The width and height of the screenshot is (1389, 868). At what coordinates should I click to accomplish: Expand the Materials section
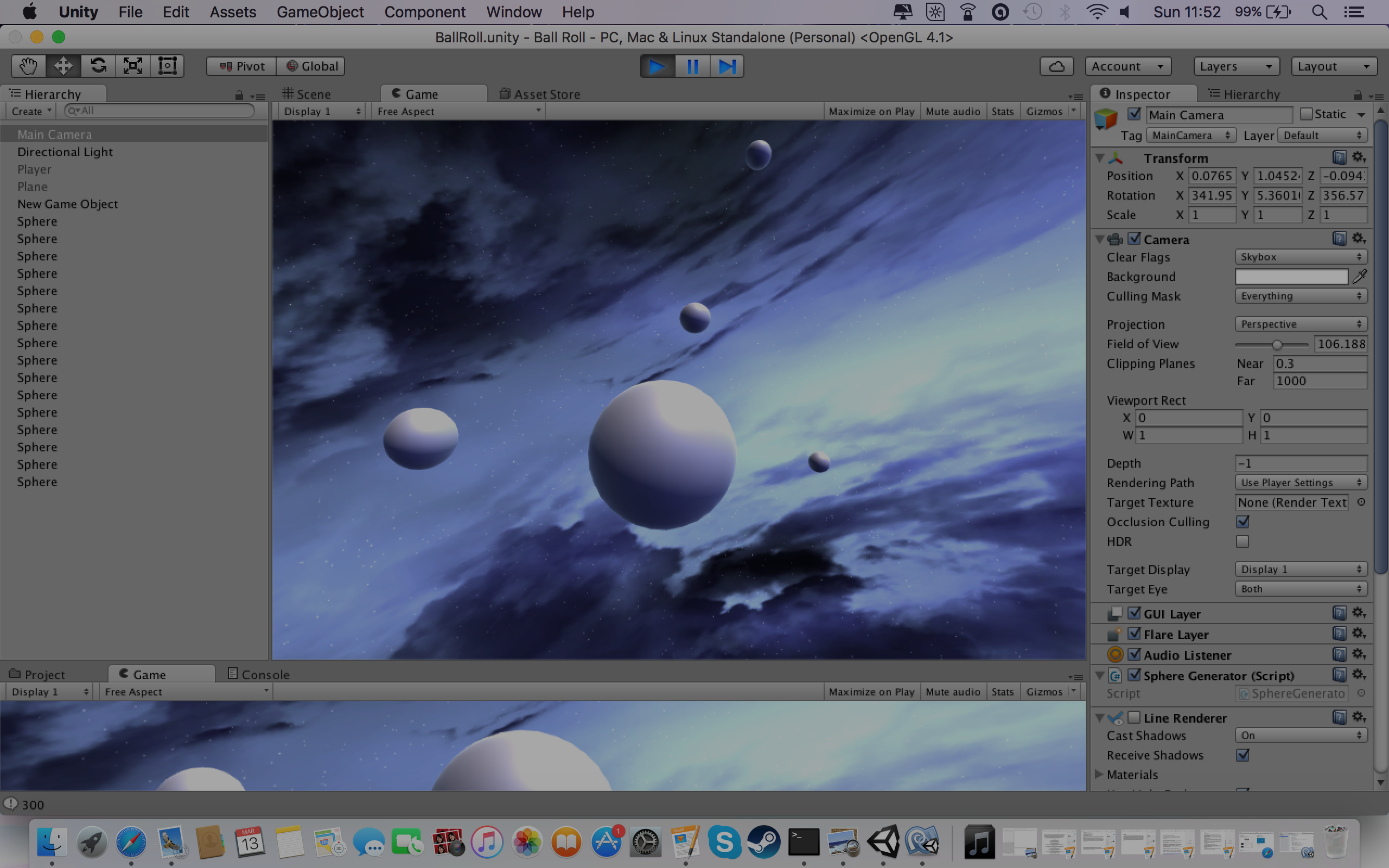pyautogui.click(x=1099, y=775)
